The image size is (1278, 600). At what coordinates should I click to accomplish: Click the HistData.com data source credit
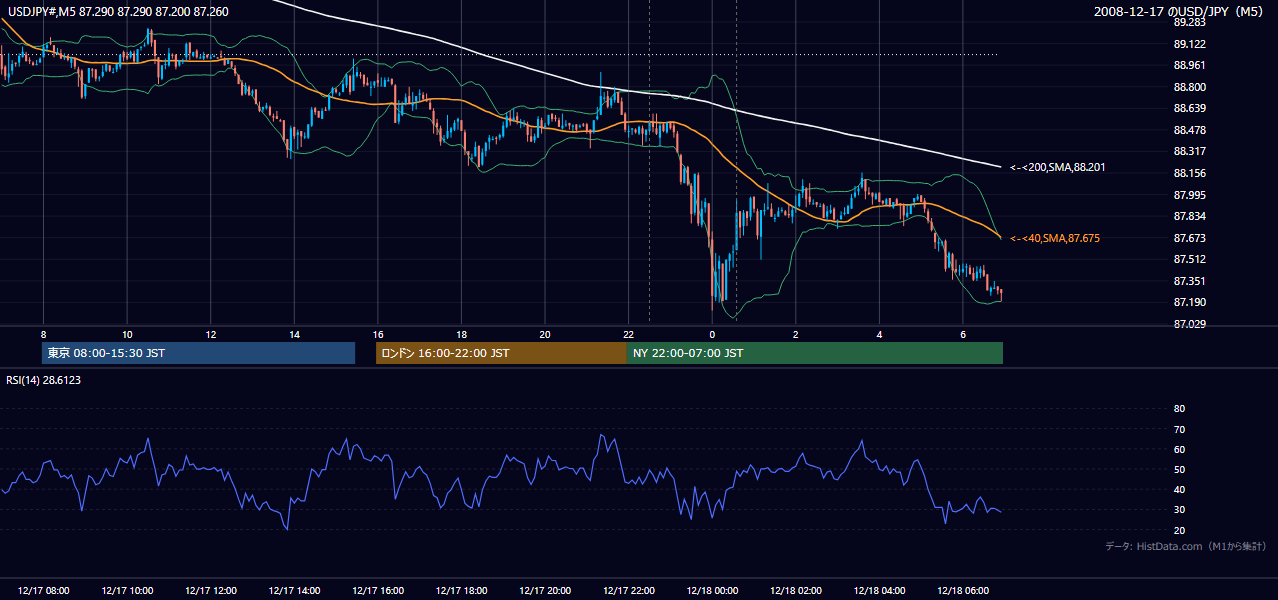pyautogui.click(x=1185, y=546)
